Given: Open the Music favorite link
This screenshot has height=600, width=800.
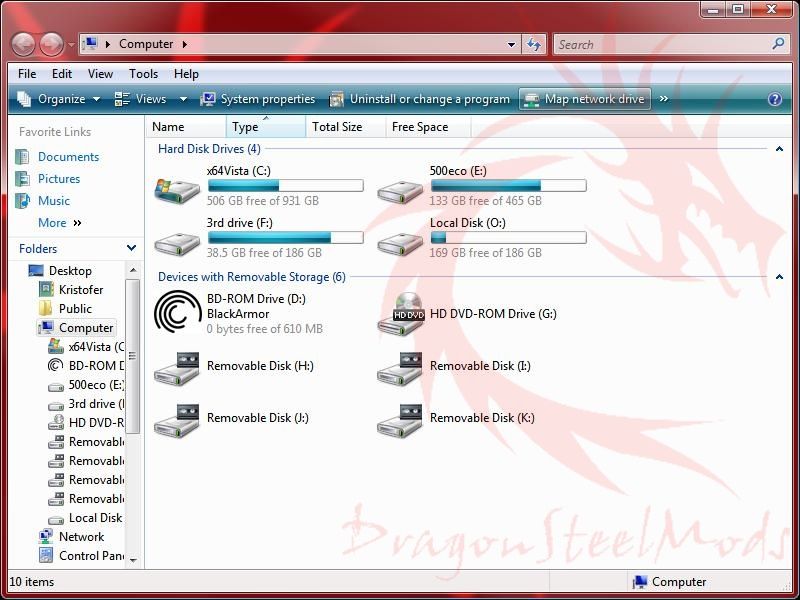Looking at the screenshot, I should click(x=54, y=201).
